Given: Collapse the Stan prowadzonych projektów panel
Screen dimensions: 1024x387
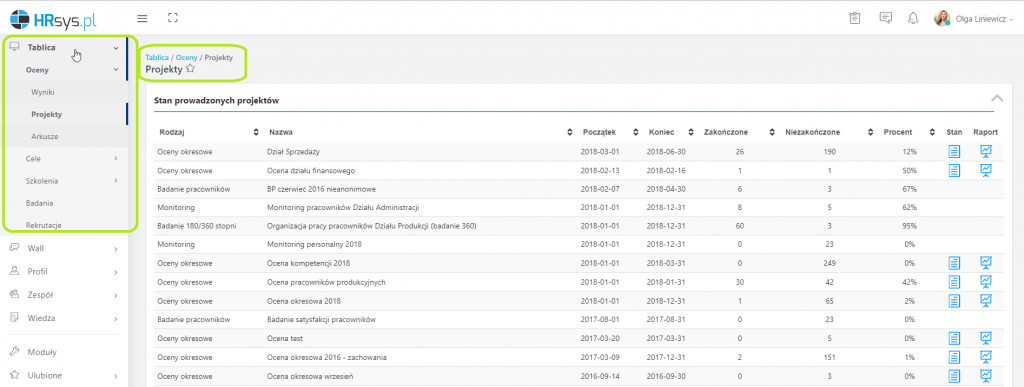Looking at the screenshot, I should pyautogui.click(x=997, y=99).
